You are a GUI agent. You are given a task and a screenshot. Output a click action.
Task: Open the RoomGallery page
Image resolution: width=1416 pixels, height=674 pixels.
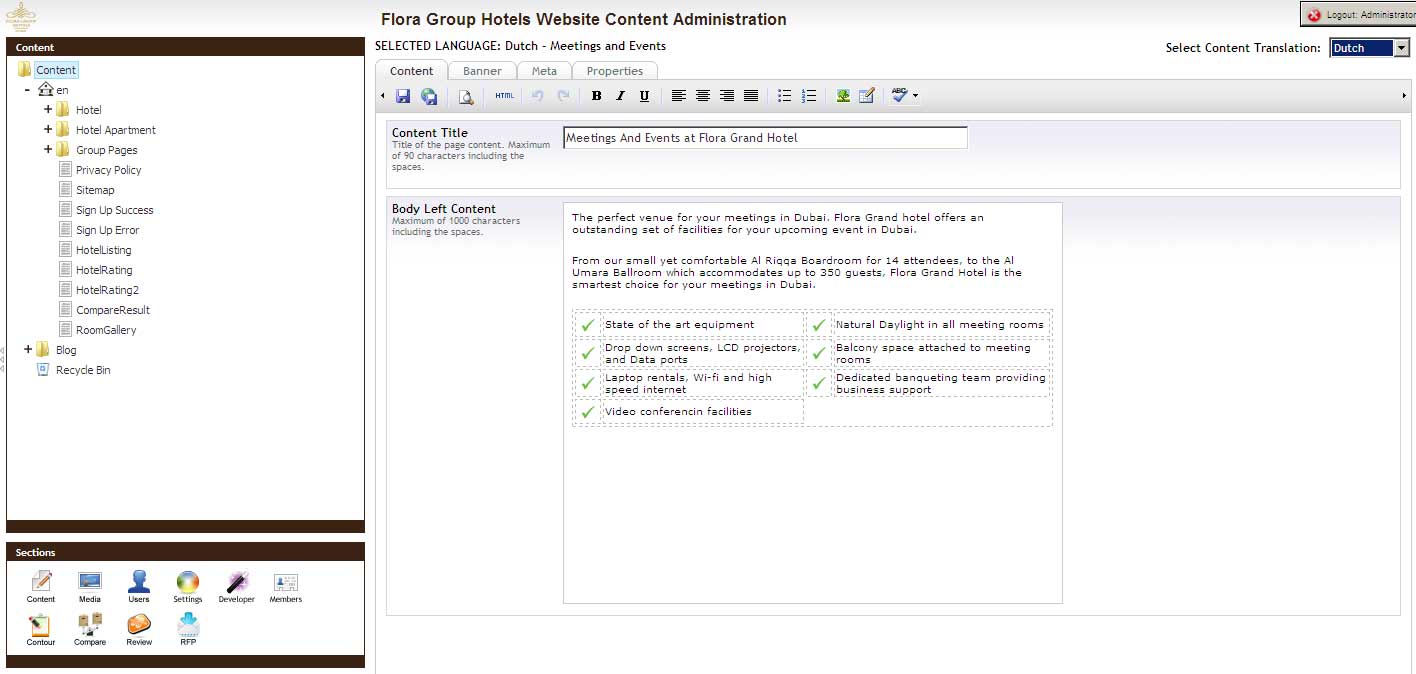[x=106, y=330]
